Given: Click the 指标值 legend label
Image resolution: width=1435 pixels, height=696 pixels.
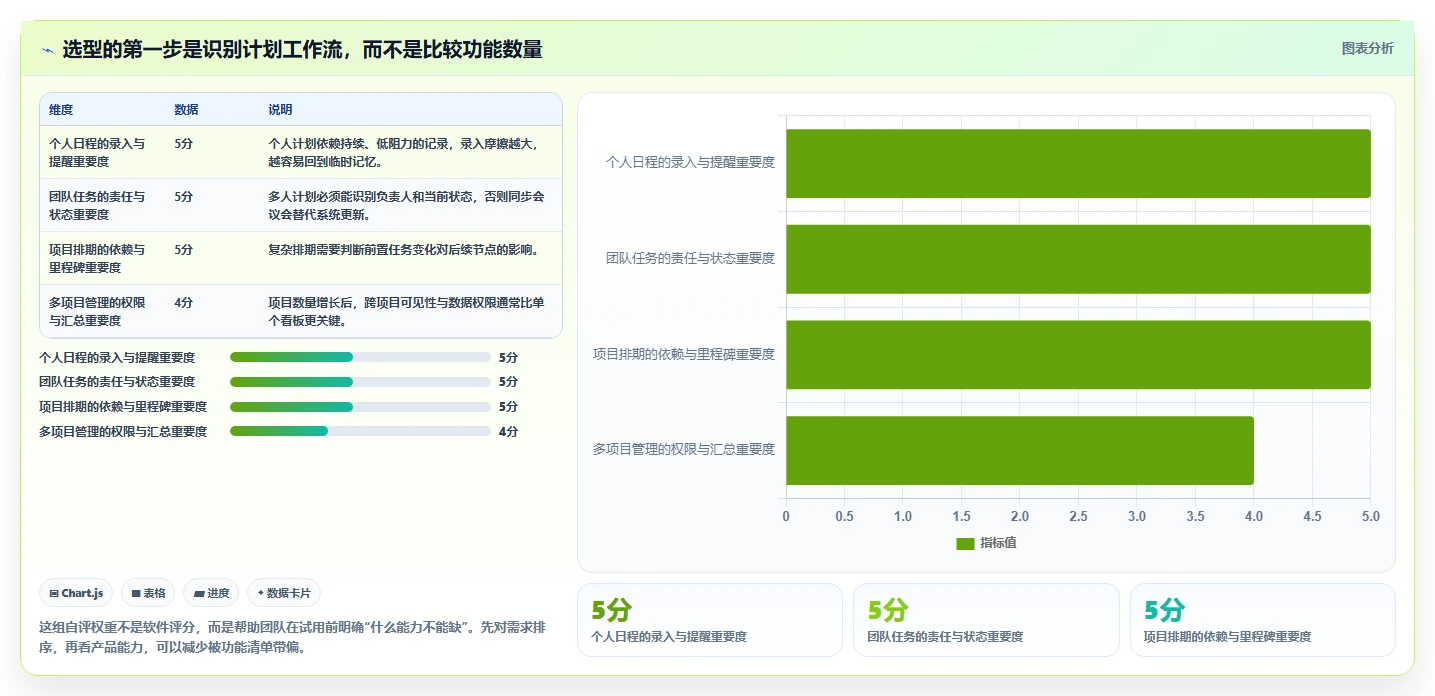Looking at the screenshot, I should tap(998, 543).
